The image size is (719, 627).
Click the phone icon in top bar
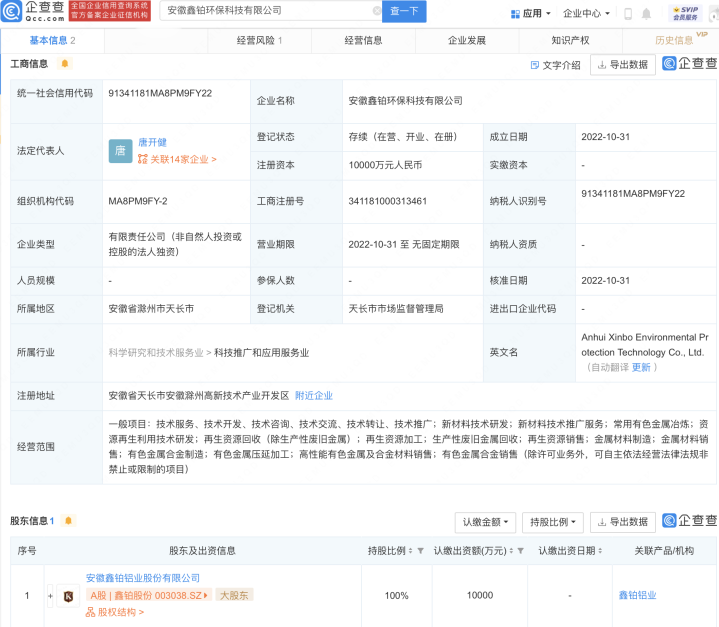628,14
